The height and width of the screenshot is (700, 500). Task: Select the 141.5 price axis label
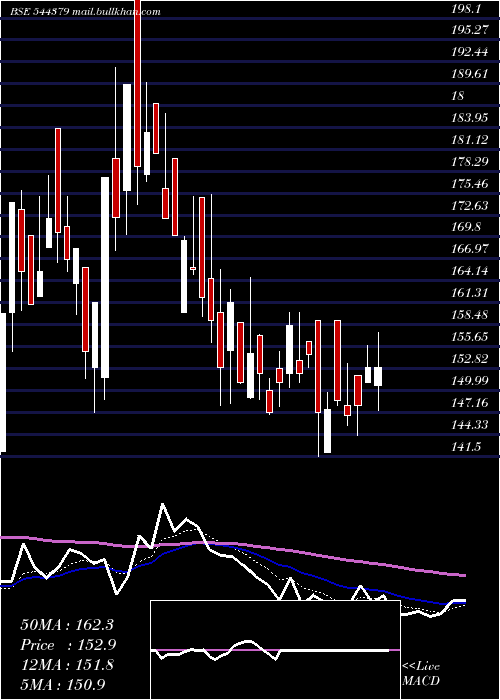tap(466, 446)
